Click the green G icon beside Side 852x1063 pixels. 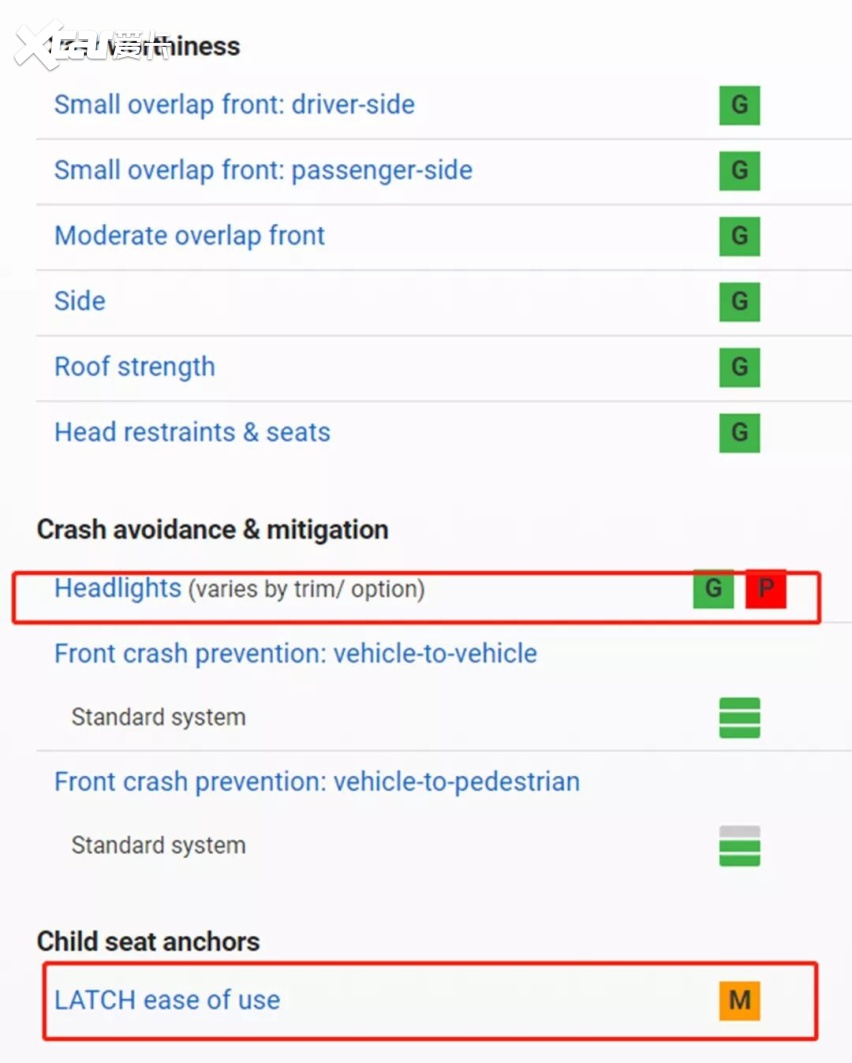point(739,301)
